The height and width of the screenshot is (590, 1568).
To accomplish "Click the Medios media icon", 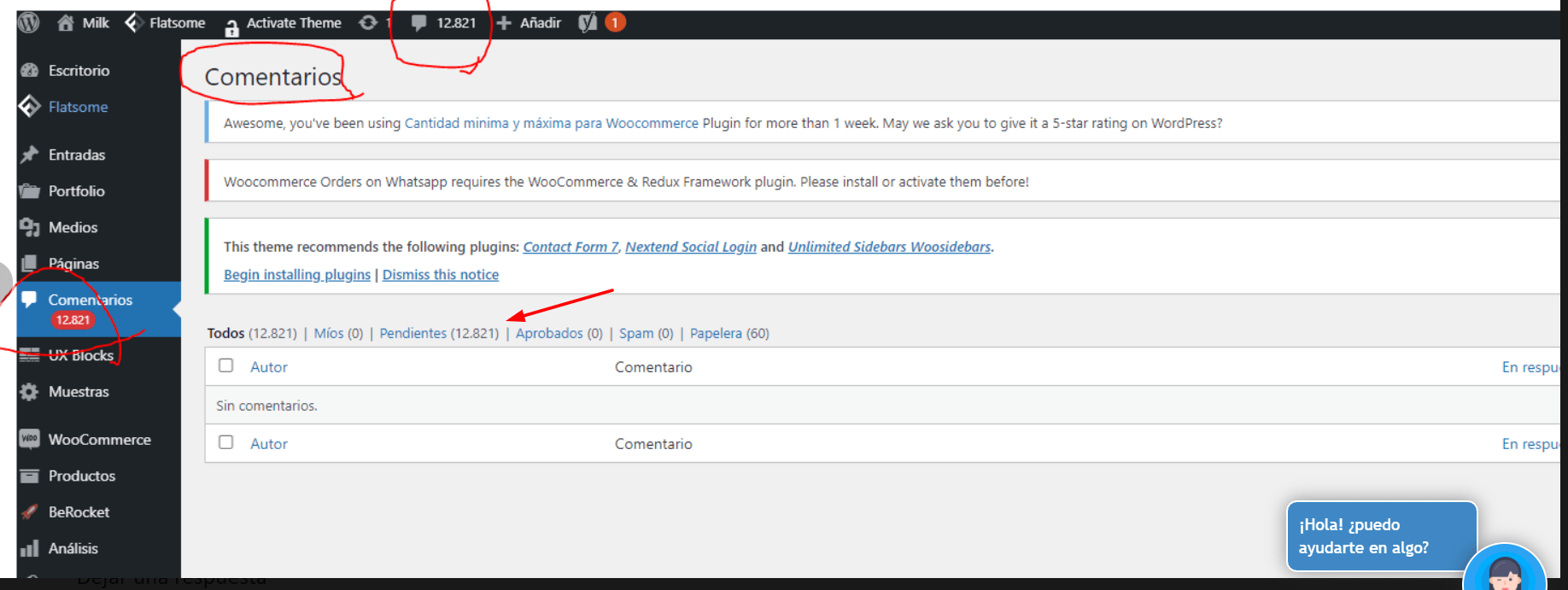I will pyautogui.click(x=30, y=227).
